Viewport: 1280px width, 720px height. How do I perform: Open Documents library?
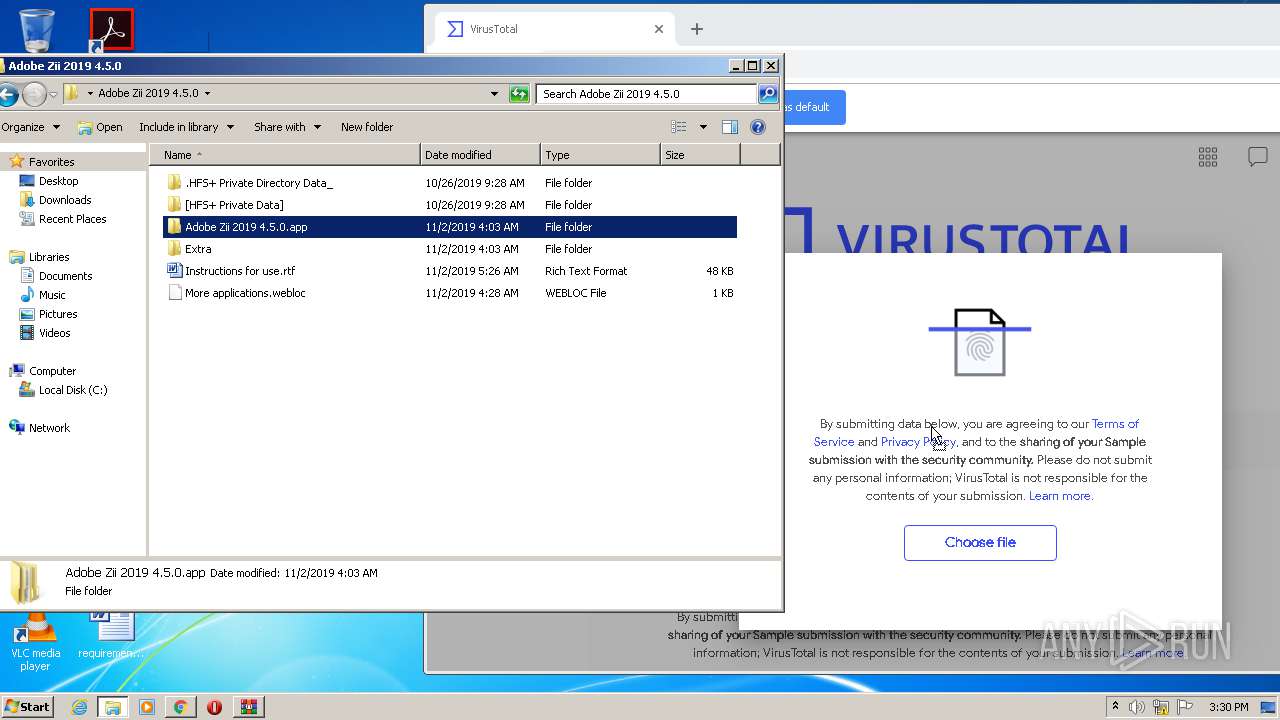click(x=65, y=276)
